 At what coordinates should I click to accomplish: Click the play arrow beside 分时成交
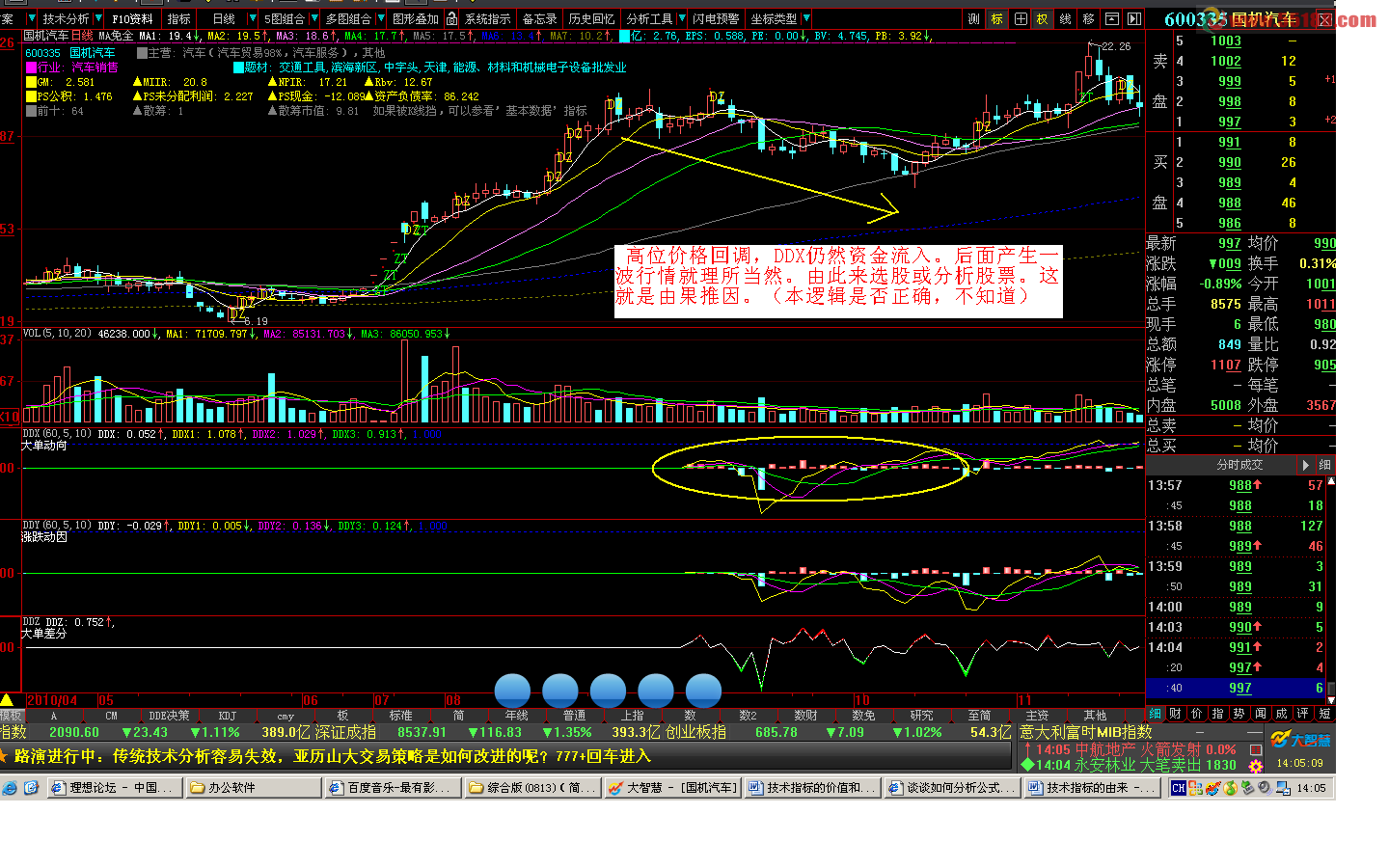pyautogui.click(x=1306, y=465)
